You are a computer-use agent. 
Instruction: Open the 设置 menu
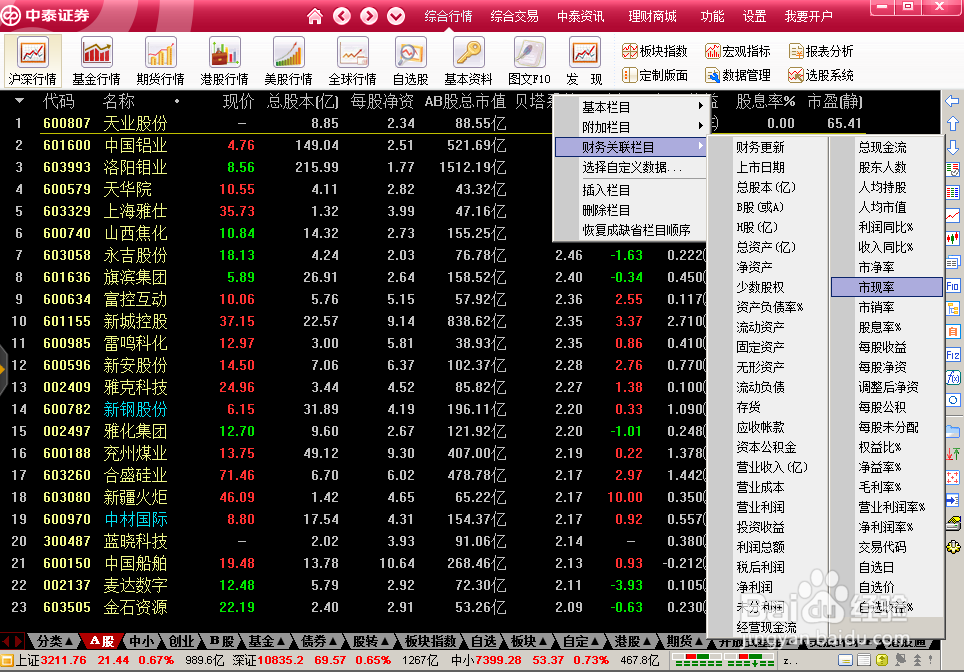pos(754,16)
